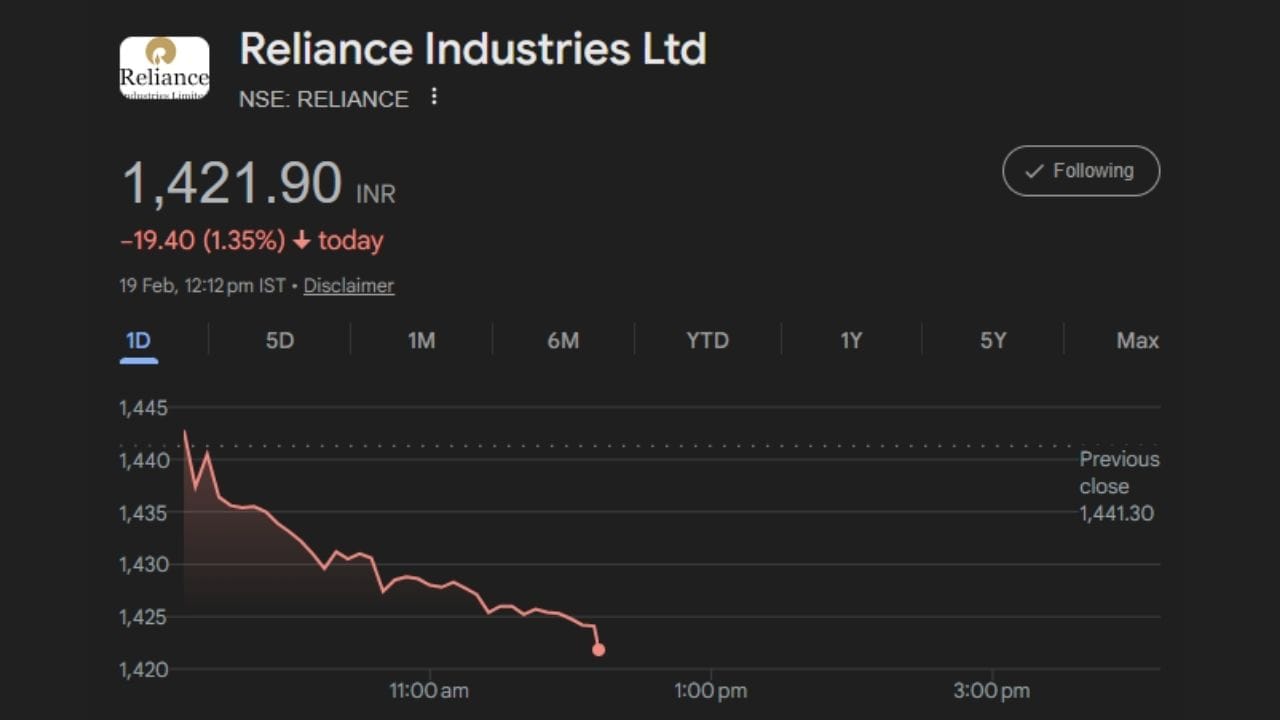This screenshot has width=1280, height=720.
Task: Click the checkmark in the Following button
Action: click(x=1034, y=171)
